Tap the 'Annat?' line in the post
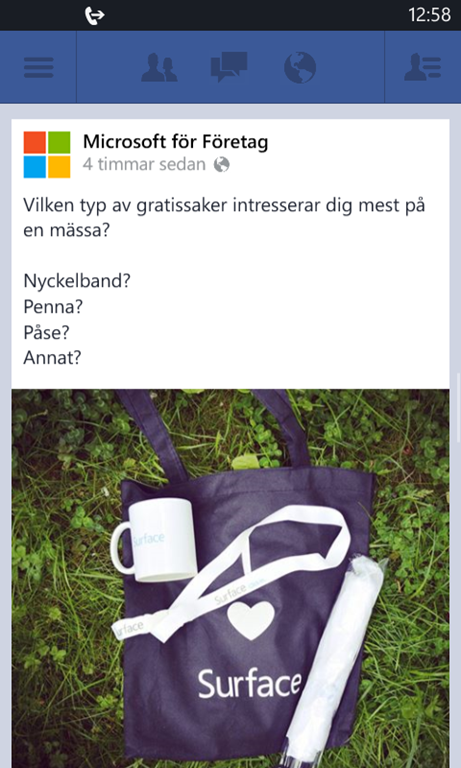Image resolution: width=461 pixels, height=768 pixels. (52, 358)
